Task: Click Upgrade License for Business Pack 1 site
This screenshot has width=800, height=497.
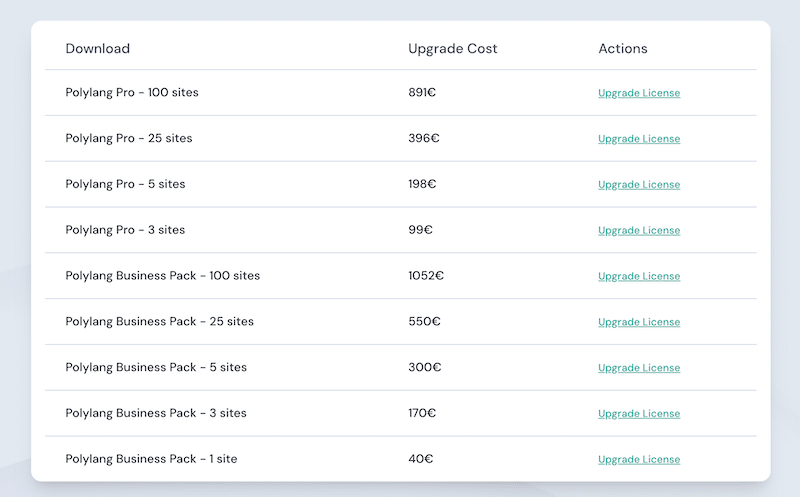Action: coord(639,459)
